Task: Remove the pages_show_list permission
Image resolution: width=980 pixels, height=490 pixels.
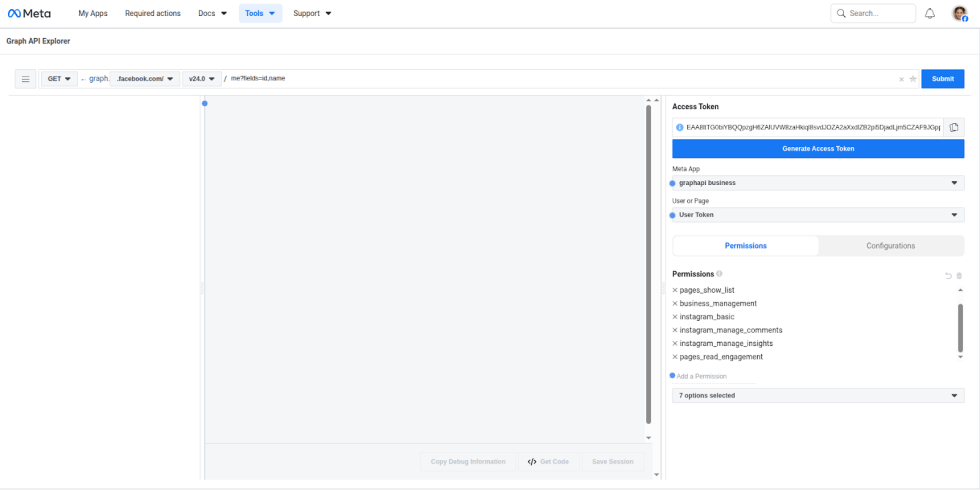Action: [675, 290]
